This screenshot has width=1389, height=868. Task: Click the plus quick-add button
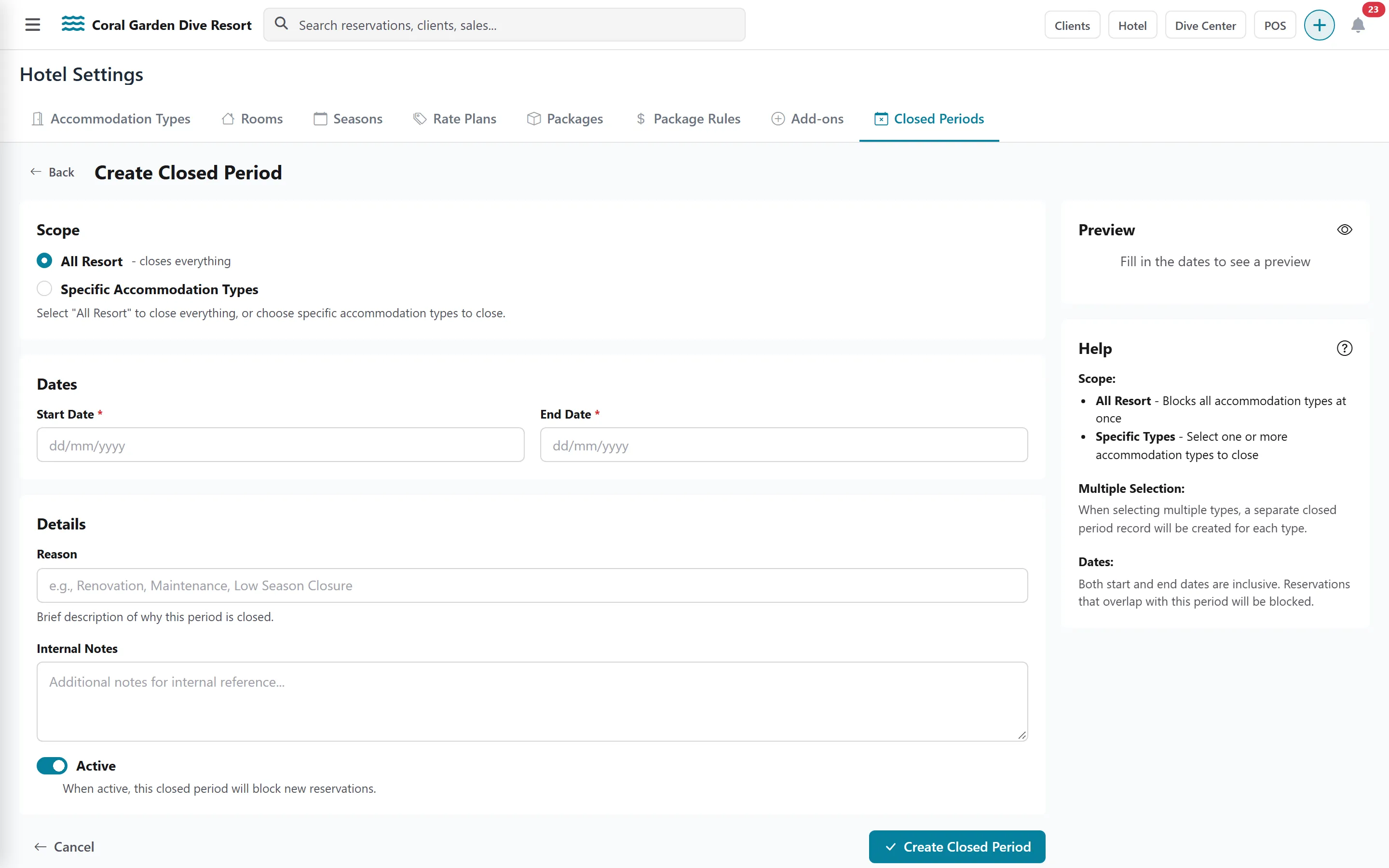click(x=1319, y=25)
